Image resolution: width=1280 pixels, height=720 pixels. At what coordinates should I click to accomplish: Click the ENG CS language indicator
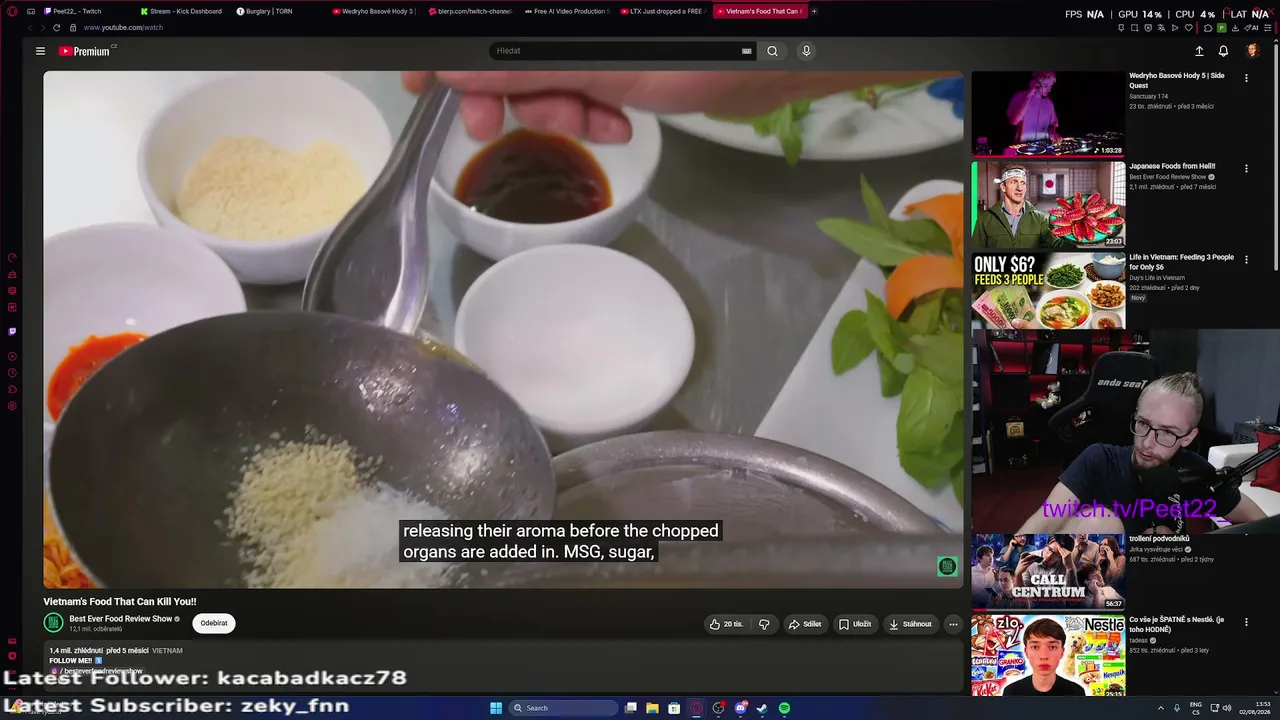click(x=1196, y=708)
